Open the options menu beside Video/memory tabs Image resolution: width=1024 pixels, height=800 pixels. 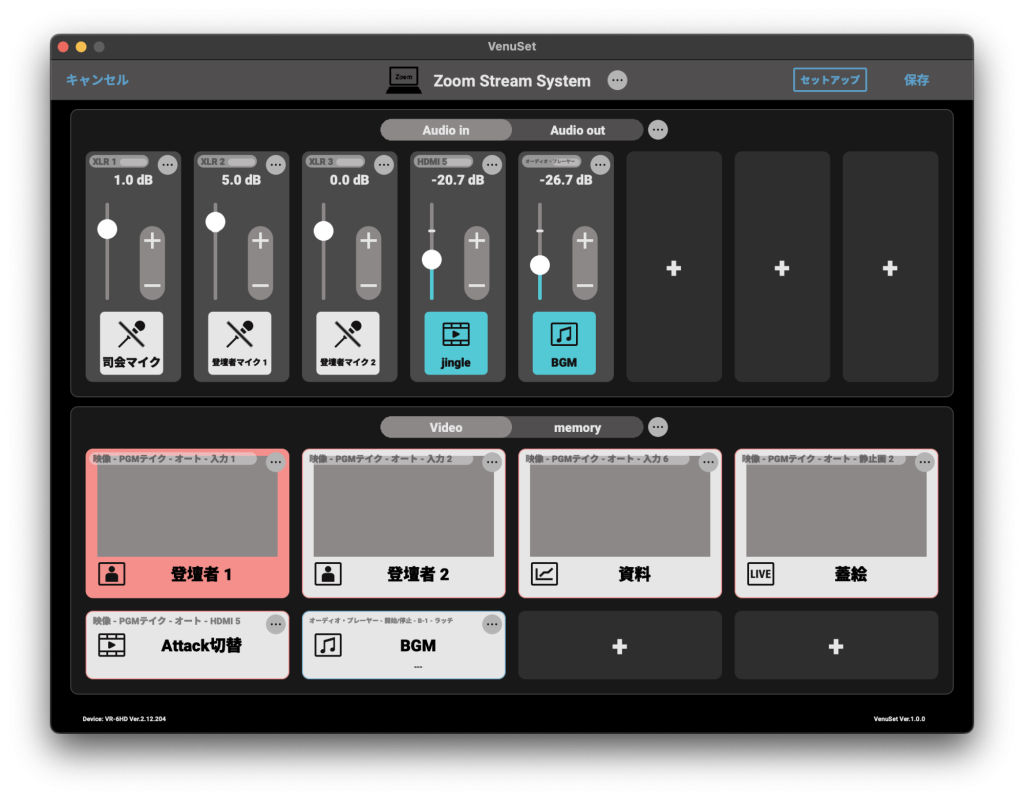(x=658, y=427)
